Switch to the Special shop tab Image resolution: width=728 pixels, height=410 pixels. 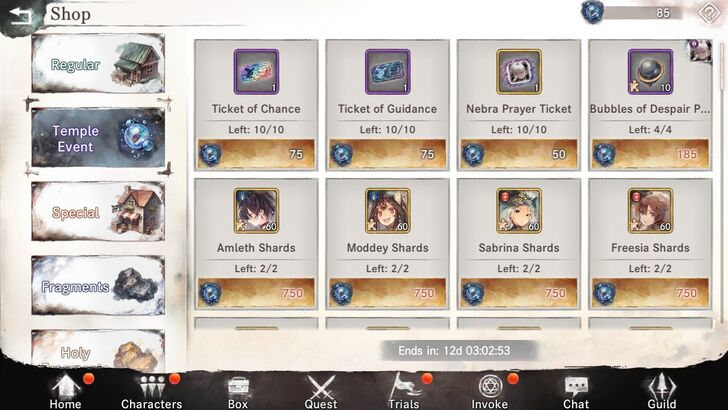[x=98, y=212]
